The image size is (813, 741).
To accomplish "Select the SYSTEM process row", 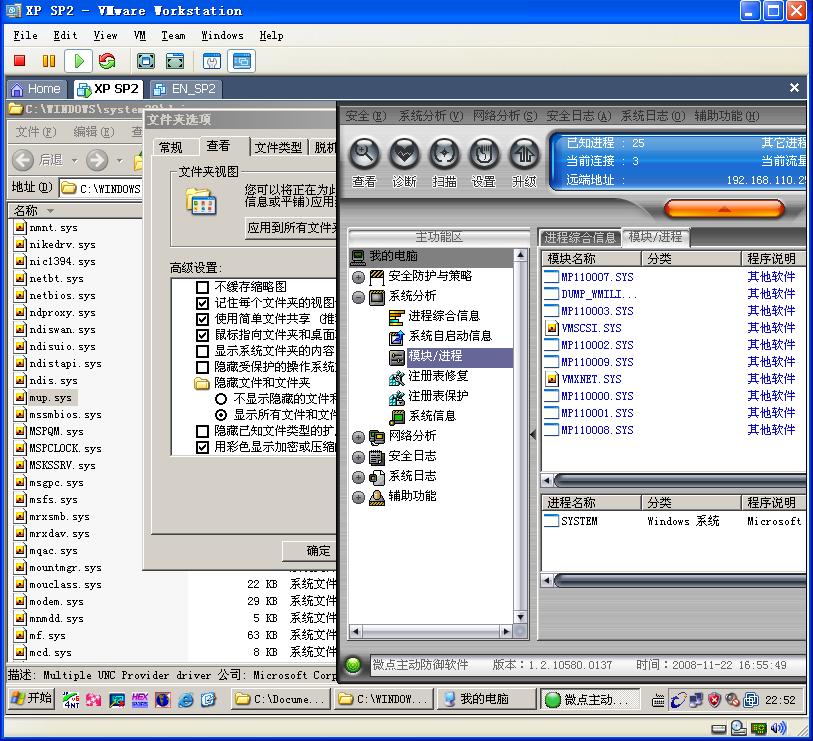I will [674, 521].
